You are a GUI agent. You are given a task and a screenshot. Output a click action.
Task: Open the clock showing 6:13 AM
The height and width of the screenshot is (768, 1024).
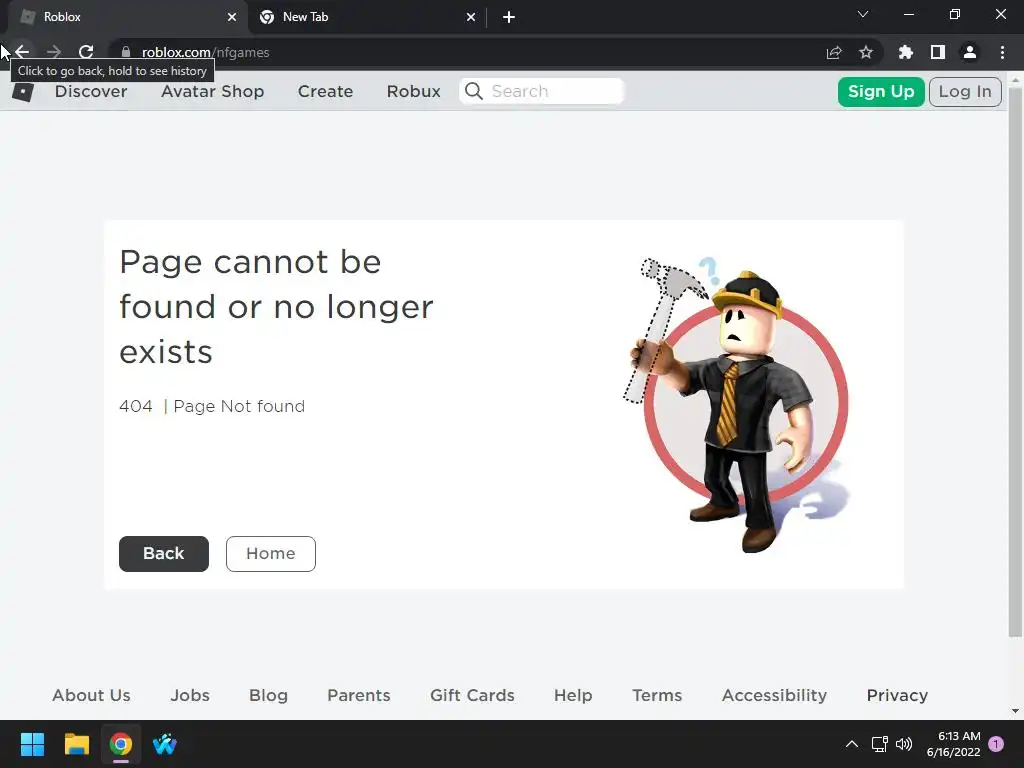(953, 744)
